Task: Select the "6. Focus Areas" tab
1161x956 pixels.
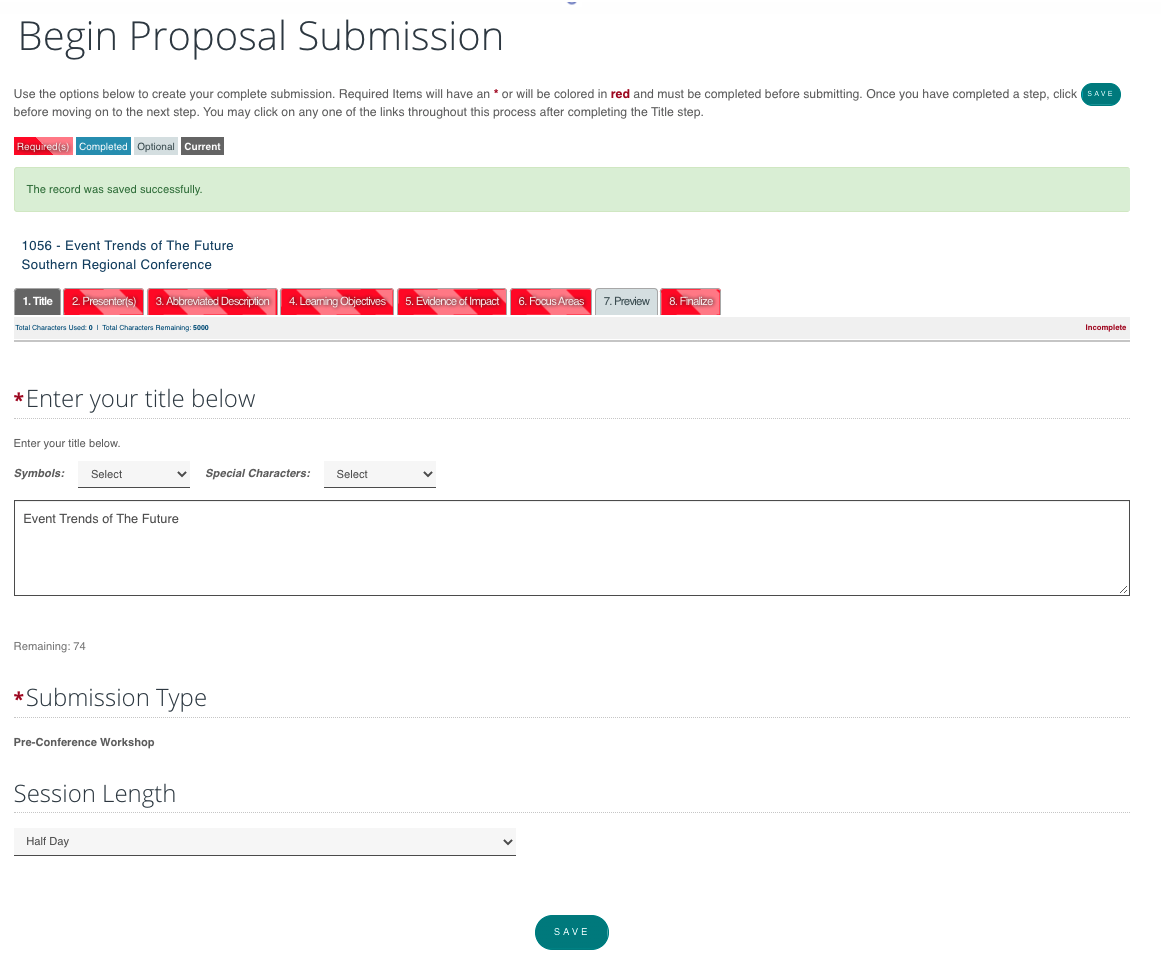Action: pyautogui.click(x=551, y=301)
